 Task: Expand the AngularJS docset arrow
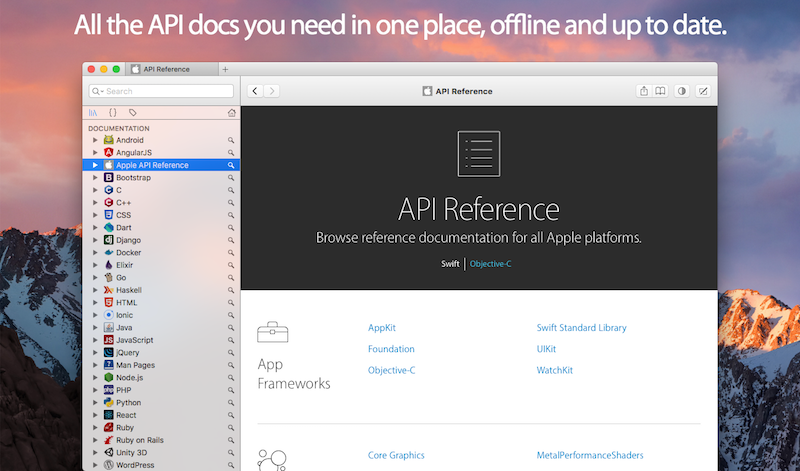95,152
